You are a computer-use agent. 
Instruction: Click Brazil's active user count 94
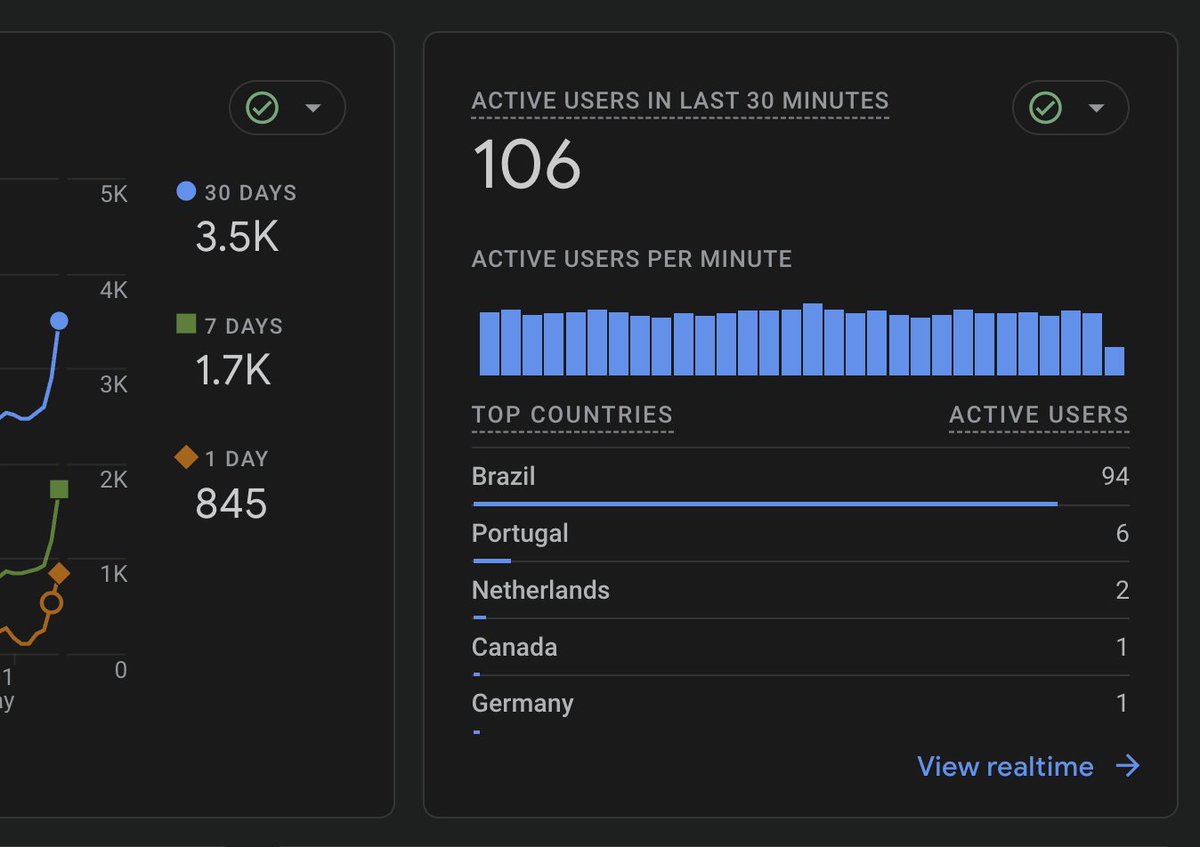(1115, 477)
